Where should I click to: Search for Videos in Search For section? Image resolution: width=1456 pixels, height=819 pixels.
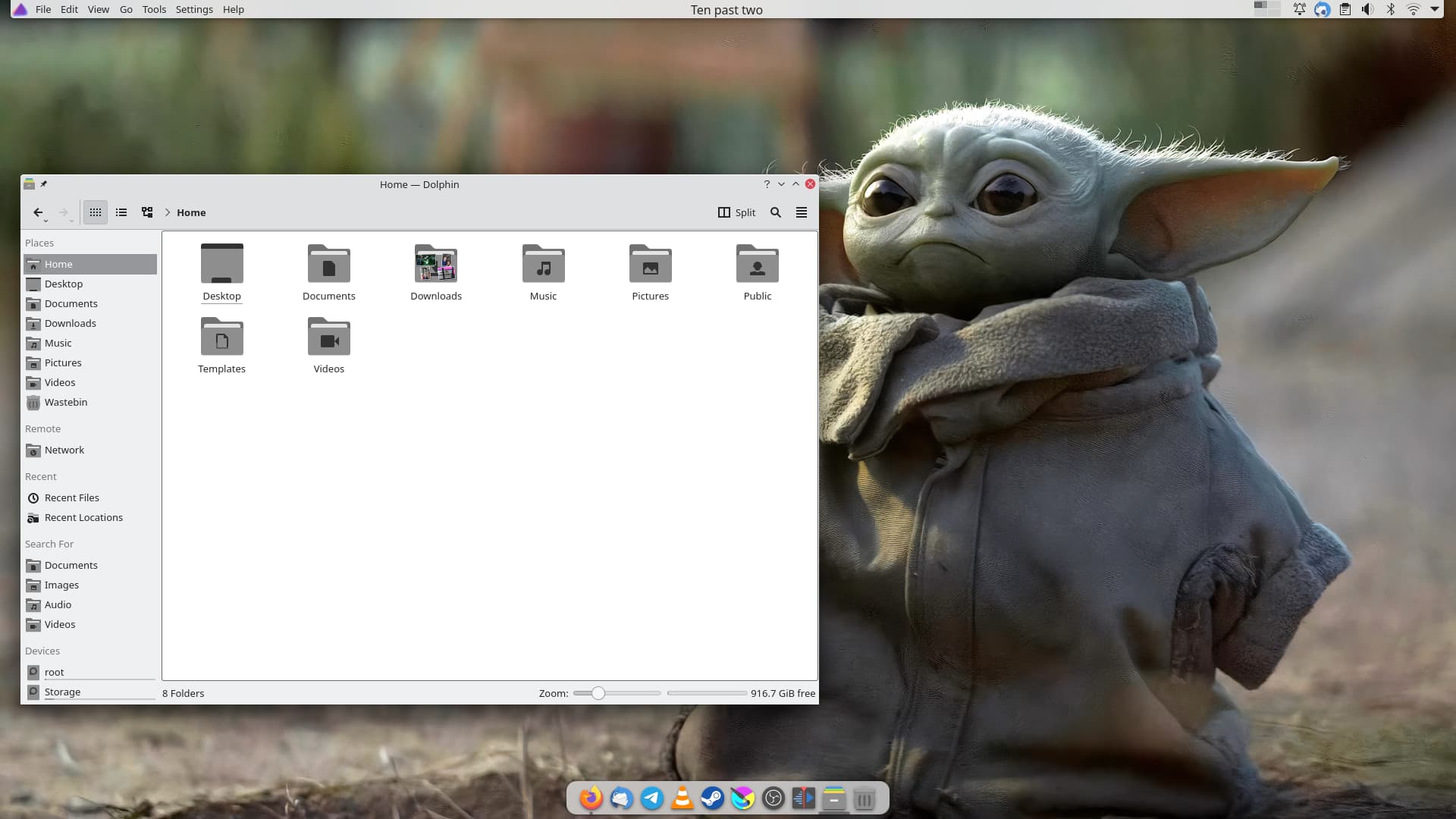click(x=90, y=624)
